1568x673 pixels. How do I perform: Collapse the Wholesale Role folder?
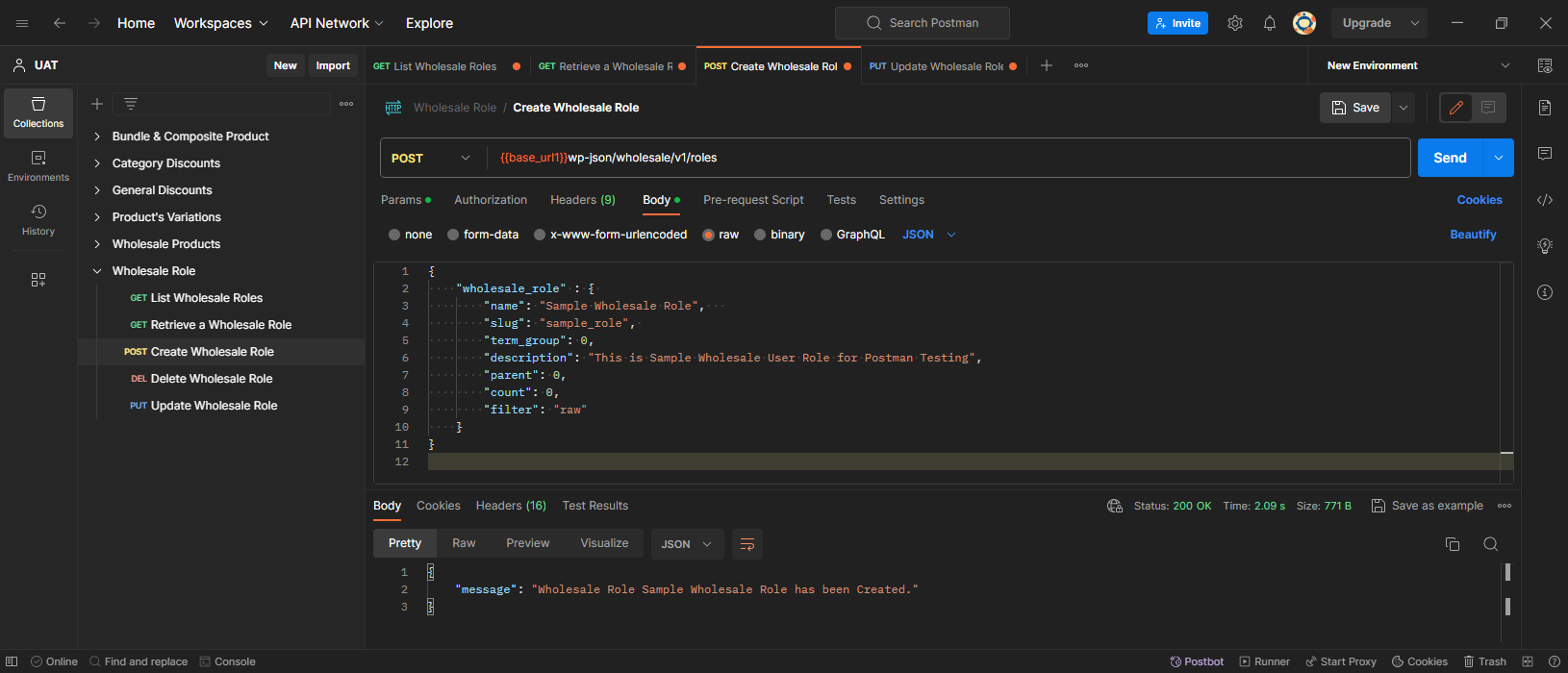tap(97, 271)
